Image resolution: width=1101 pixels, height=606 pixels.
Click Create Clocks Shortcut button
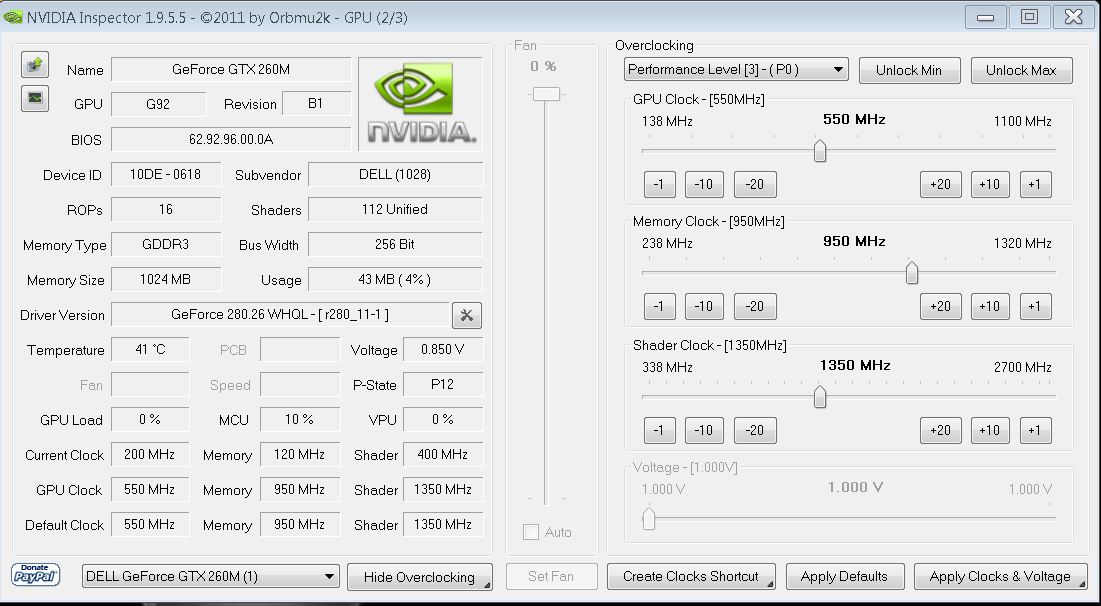point(691,577)
